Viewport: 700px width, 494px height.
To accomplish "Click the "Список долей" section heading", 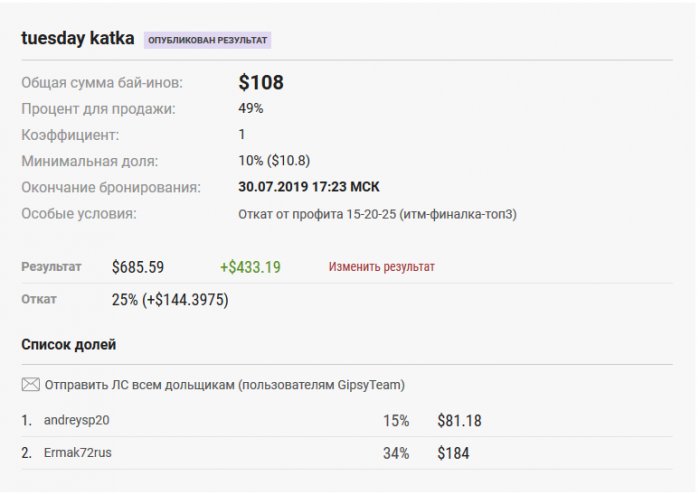I will (69, 345).
